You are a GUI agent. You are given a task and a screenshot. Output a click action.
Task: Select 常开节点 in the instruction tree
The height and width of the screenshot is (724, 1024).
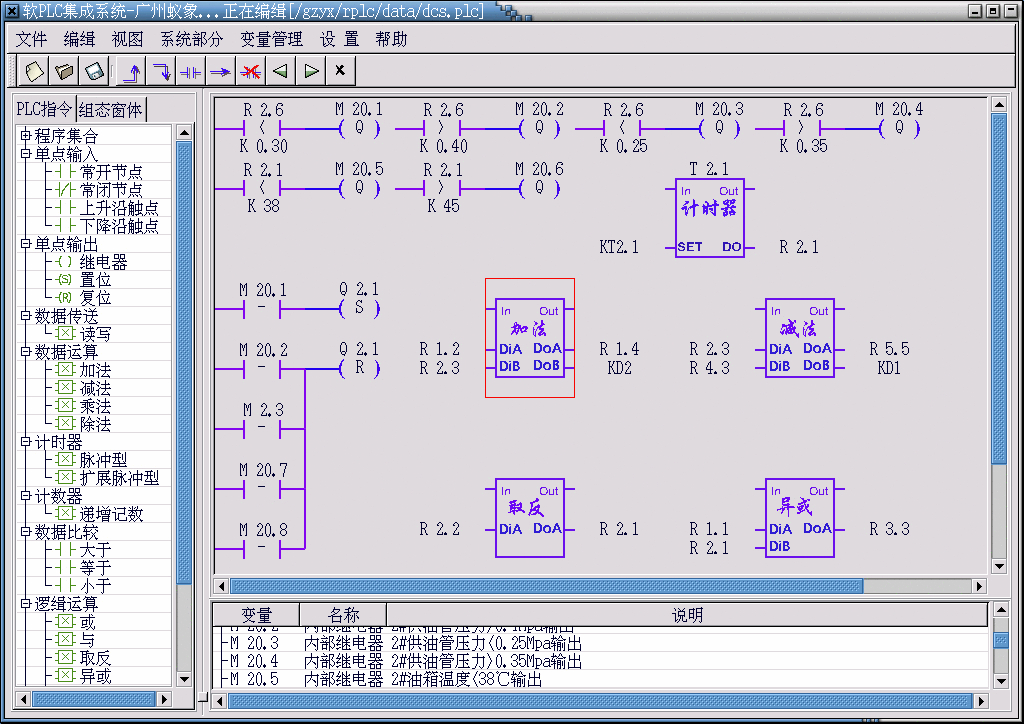111,172
